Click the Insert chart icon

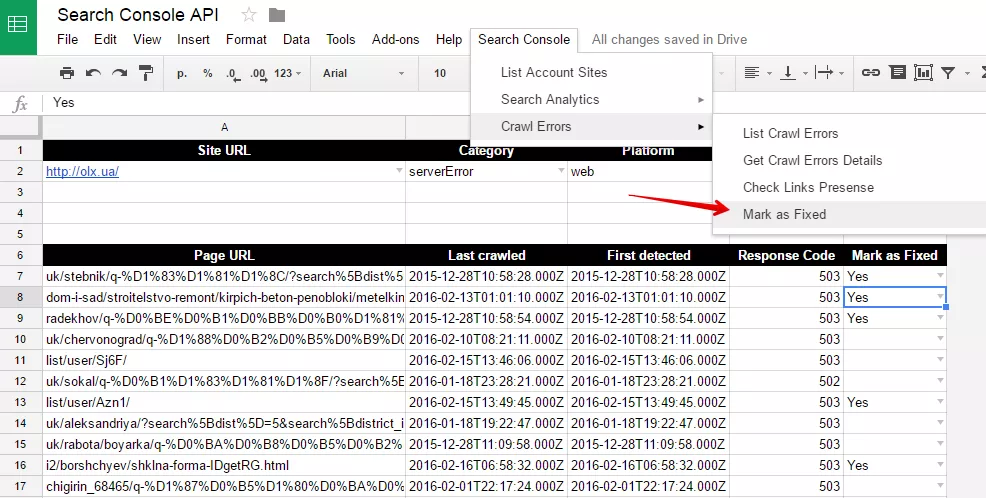(x=923, y=73)
